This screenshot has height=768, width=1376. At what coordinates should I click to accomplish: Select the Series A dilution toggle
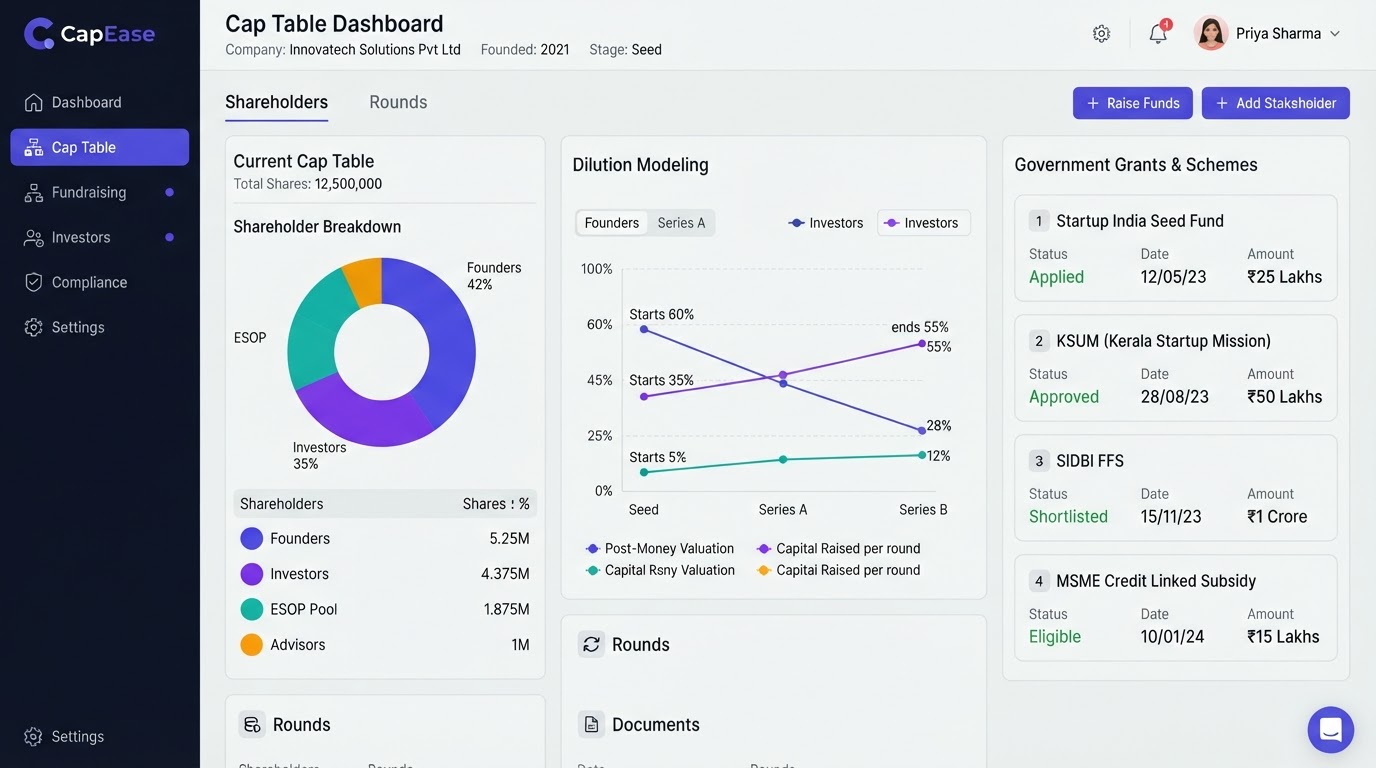[x=681, y=223]
